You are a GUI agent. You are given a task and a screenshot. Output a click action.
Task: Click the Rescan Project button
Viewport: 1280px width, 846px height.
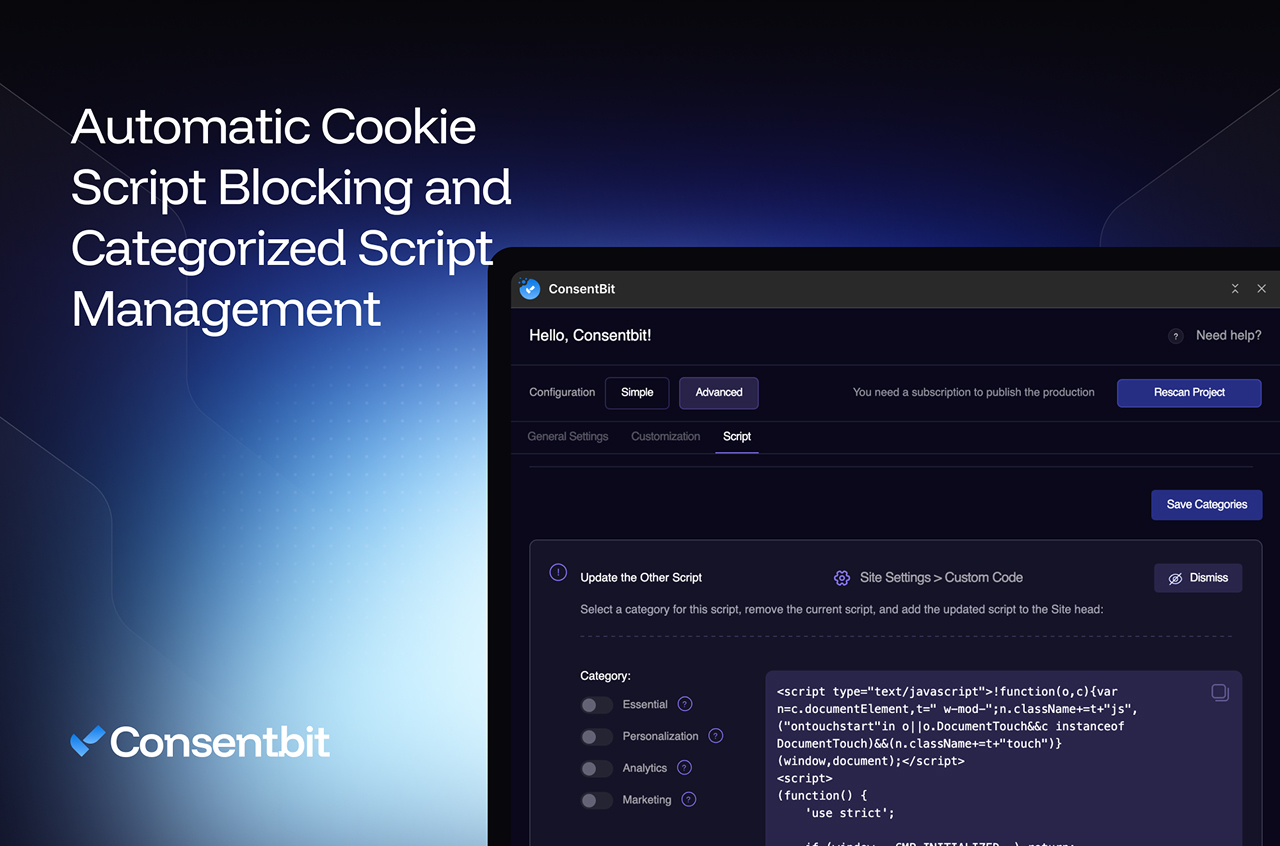click(1189, 392)
